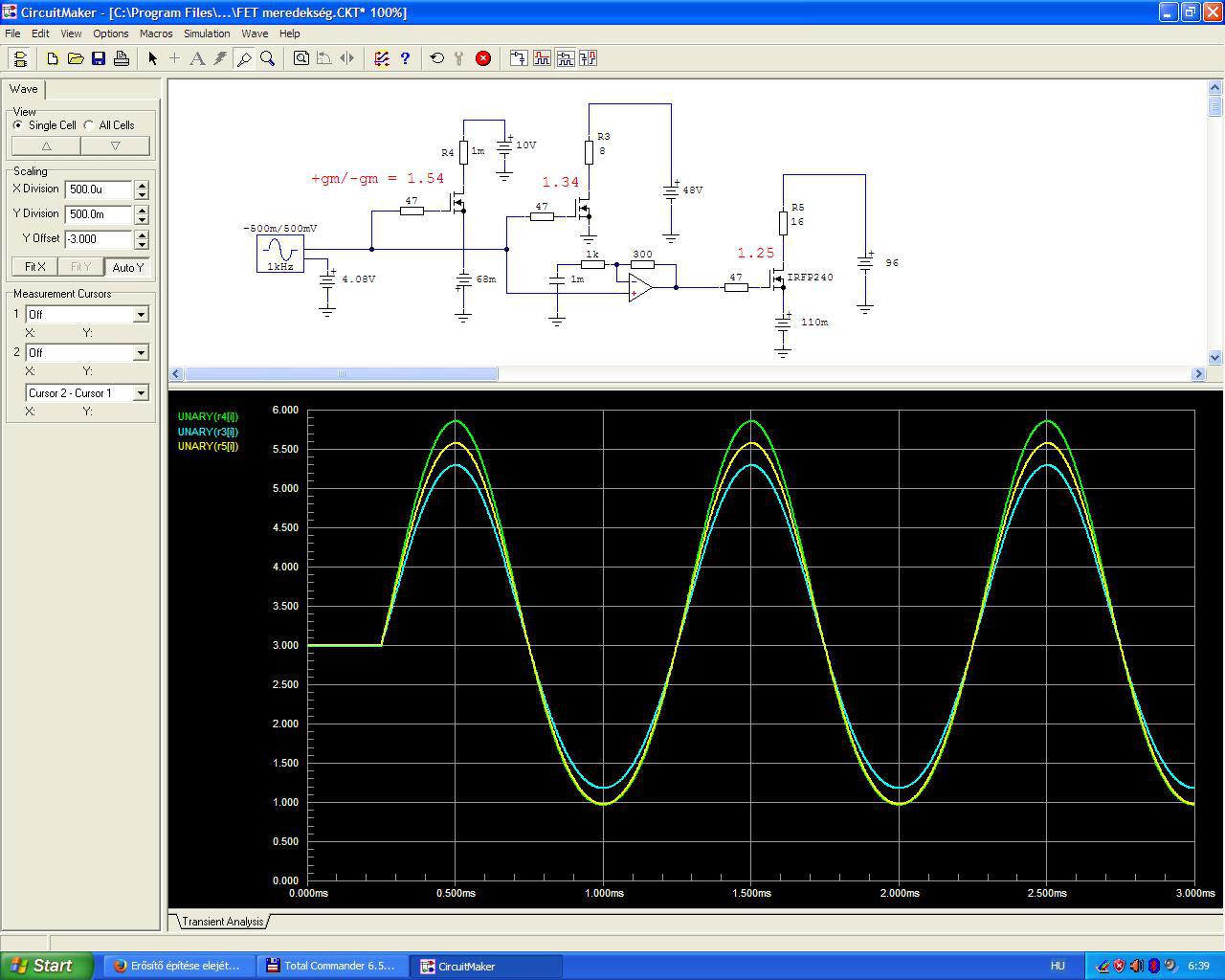The width and height of the screenshot is (1225, 980).
Task: Click the fit circuit to window icon
Action: (301, 58)
